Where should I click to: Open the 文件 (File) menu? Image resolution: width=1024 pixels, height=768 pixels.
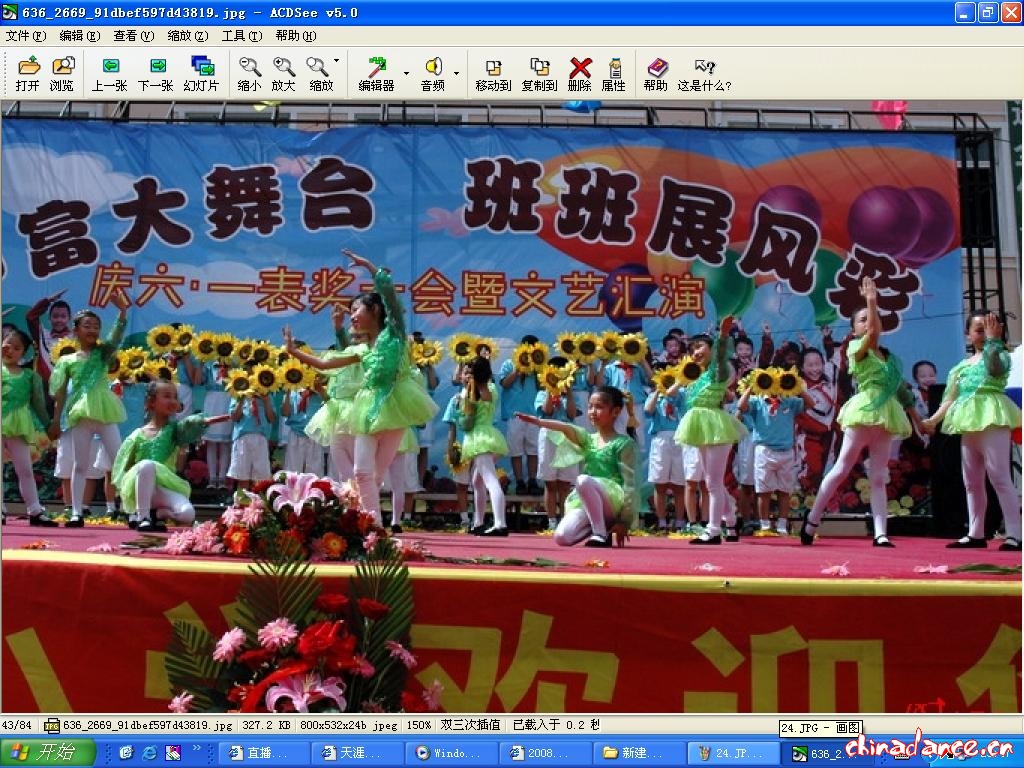(x=25, y=35)
